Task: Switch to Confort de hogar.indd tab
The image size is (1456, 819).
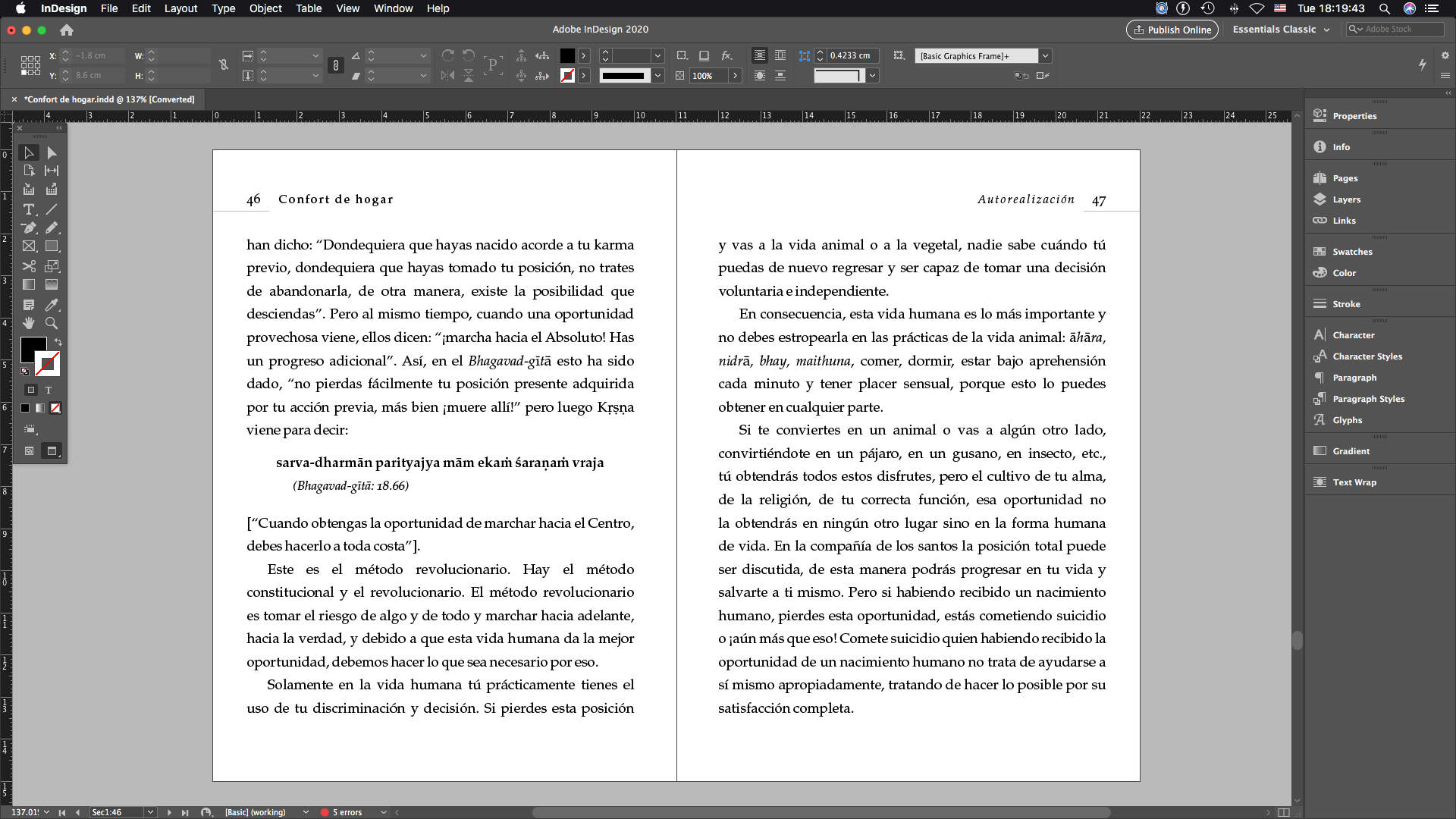Action: tap(108, 99)
